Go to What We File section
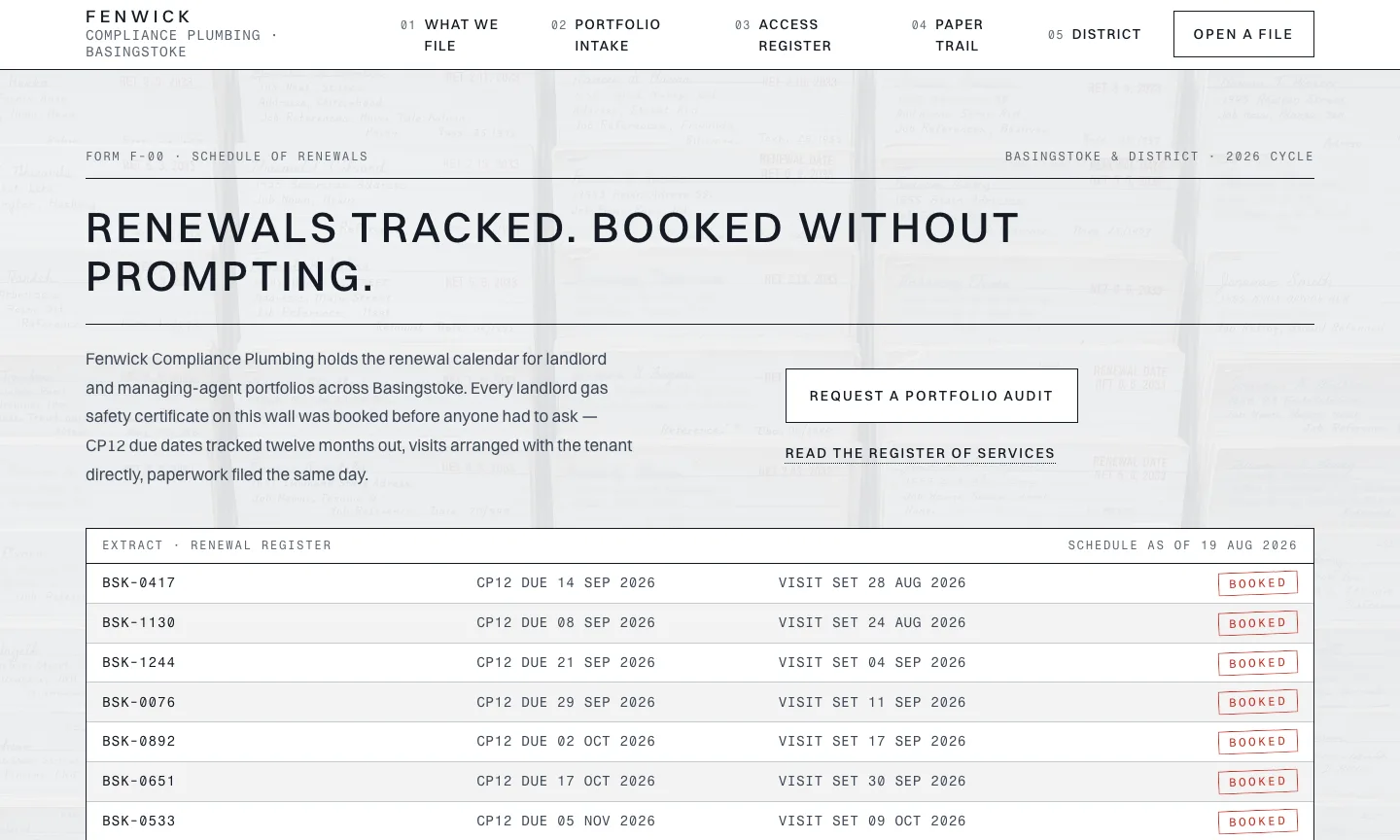Image resolution: width=1400 pixels, height=840 pixels. 449,35
